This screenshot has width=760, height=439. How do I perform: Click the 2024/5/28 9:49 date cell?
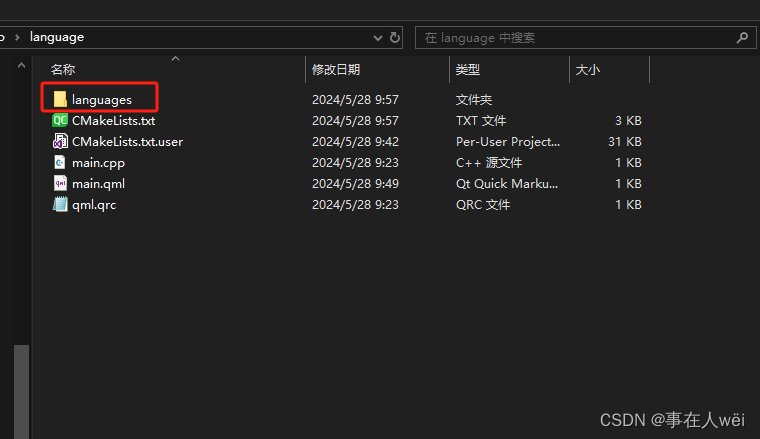(x=355, y=184)
